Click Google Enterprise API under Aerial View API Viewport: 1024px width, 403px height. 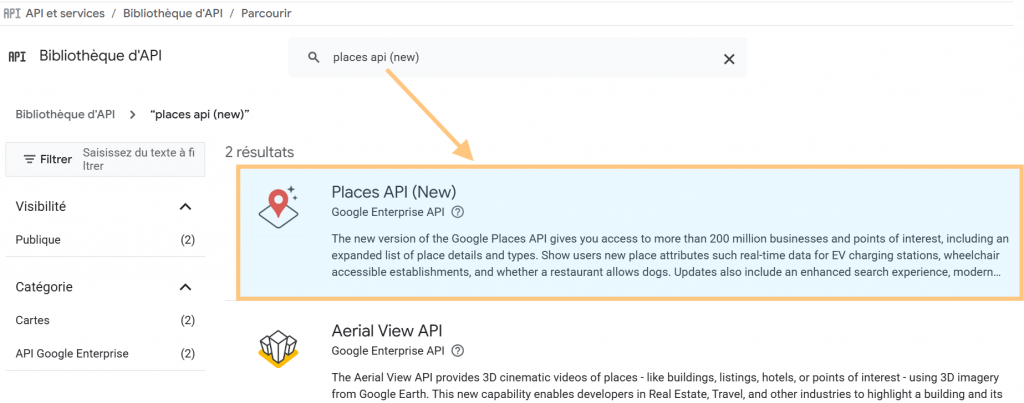[389, 351]
